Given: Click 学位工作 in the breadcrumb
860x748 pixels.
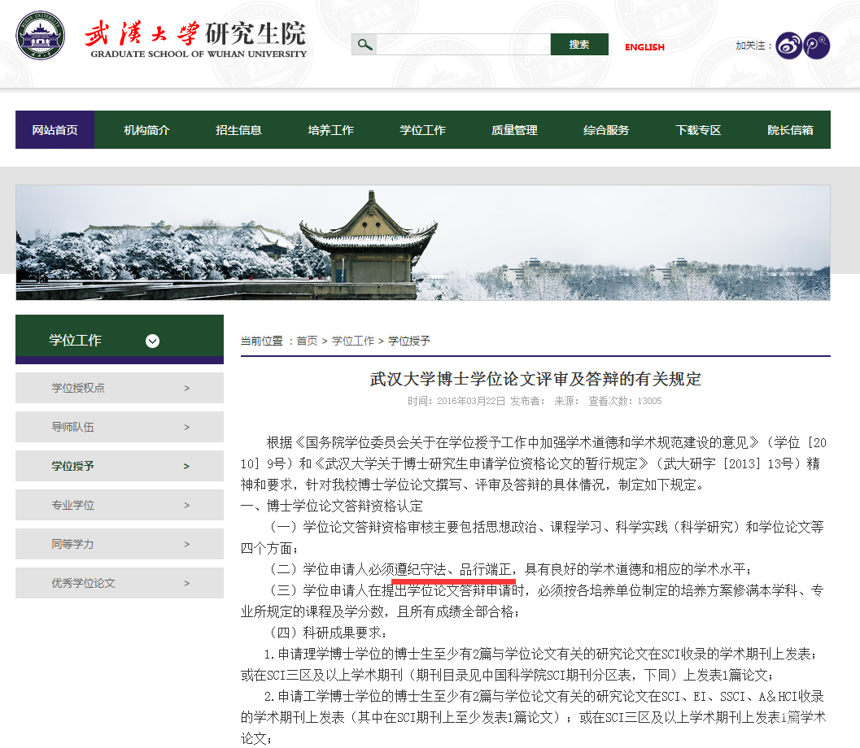Looking at the screenshot, I should (353, 341).
